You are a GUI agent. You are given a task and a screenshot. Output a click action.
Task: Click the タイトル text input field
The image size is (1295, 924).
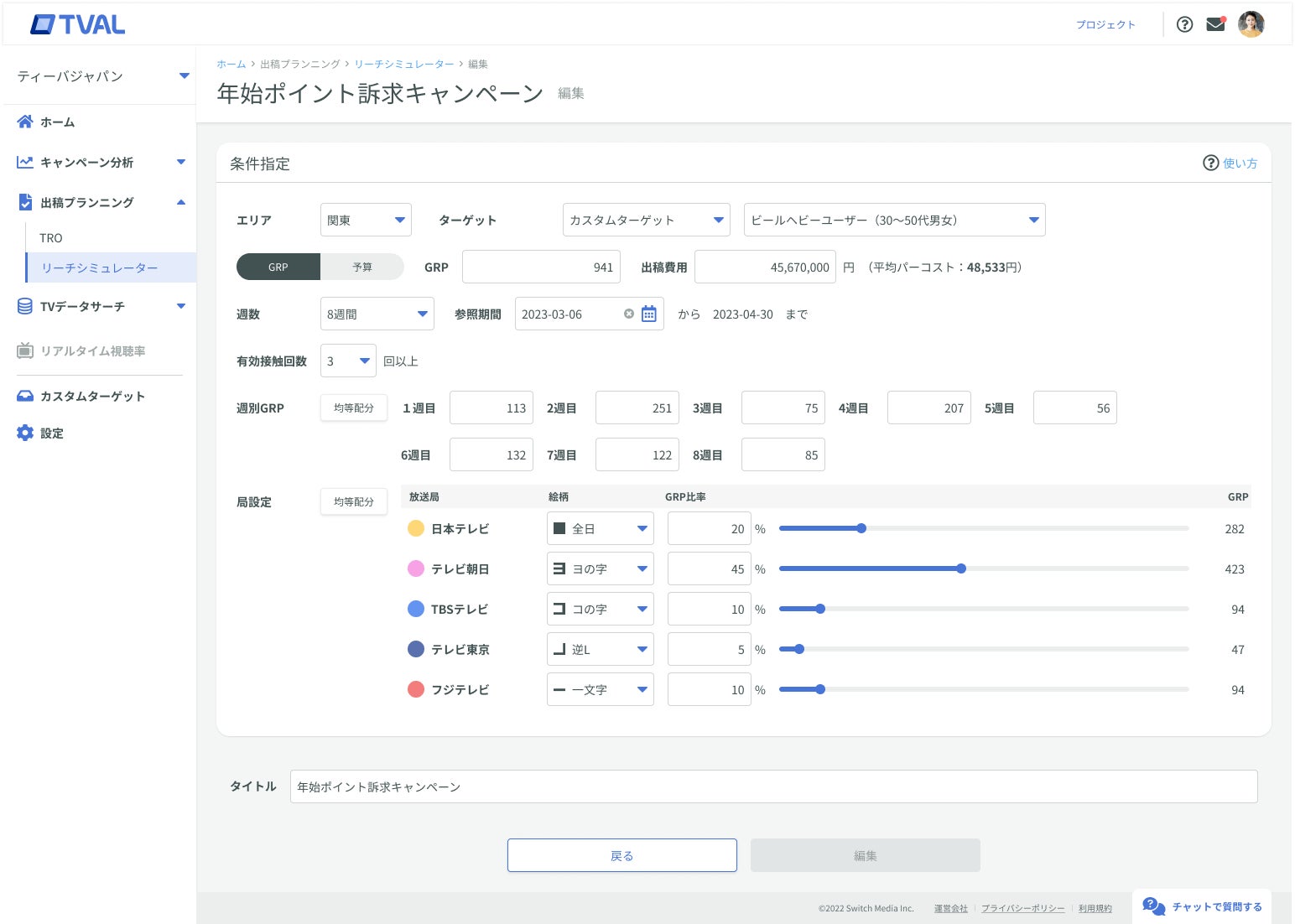pos(772,786)
